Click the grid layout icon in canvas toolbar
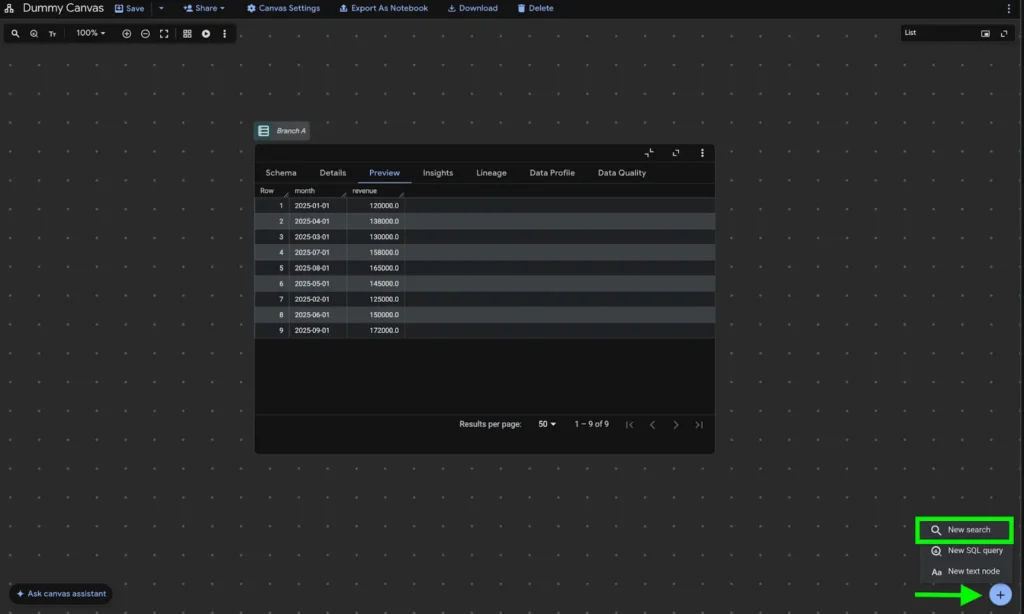This screenshot has width=1024, height=614. click(x=187, y=34)
